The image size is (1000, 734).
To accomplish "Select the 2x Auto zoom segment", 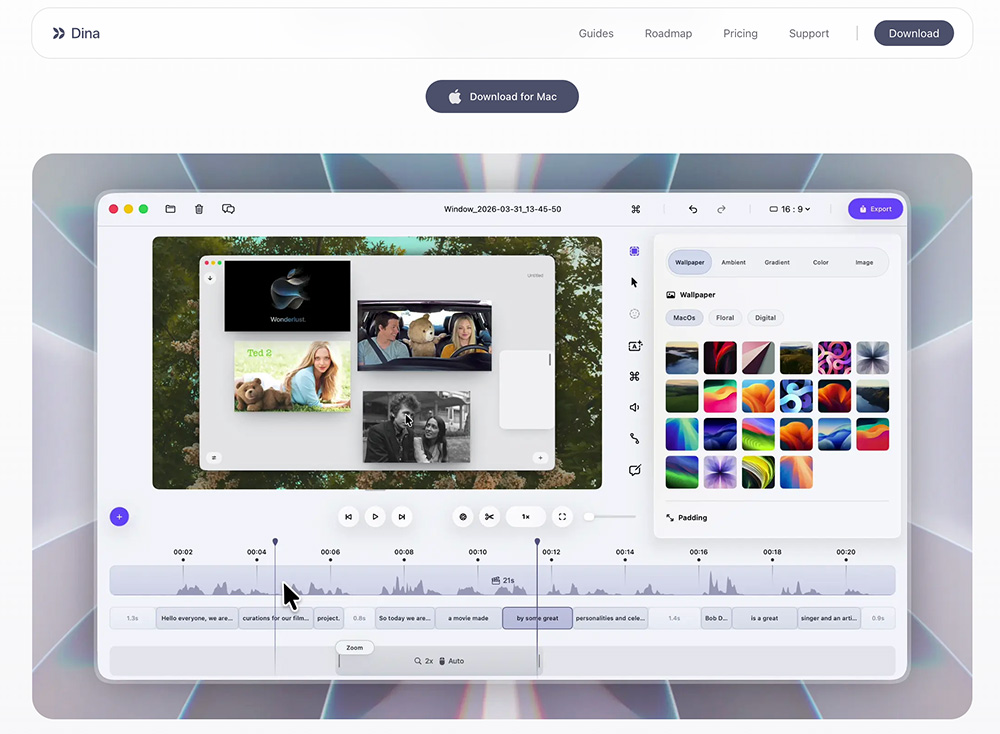I will [x=439, y=661].
